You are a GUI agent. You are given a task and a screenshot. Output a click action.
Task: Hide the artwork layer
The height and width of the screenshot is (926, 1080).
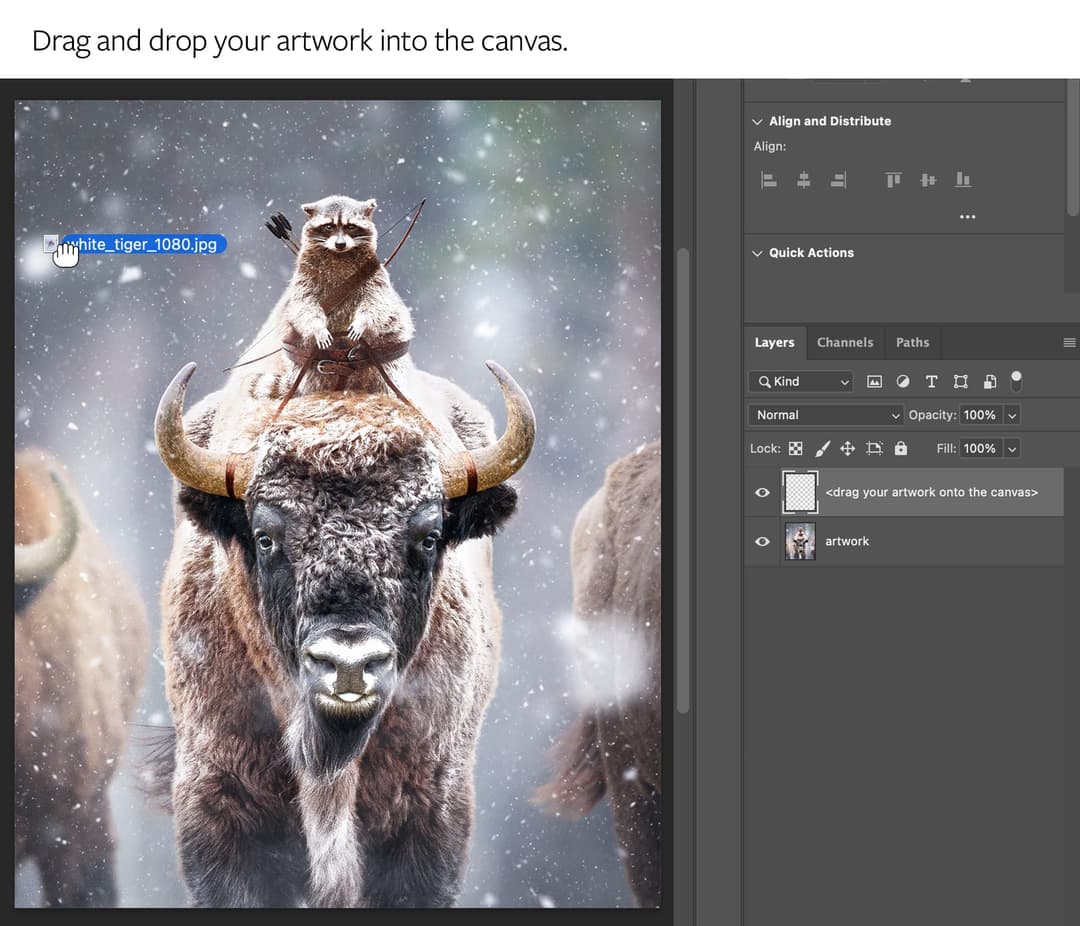[762, 541]
